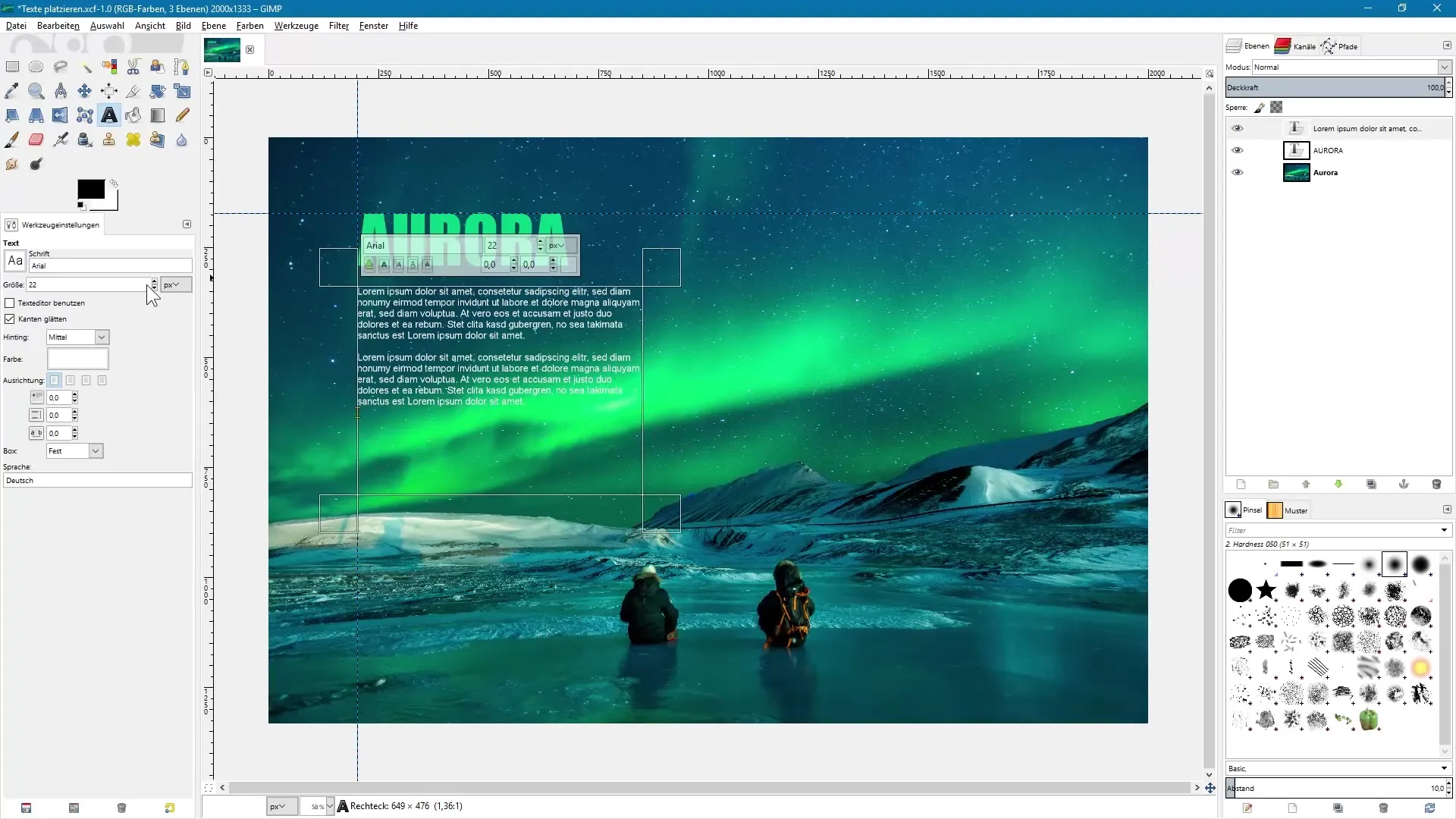Reset tool options to defaults button
Screen dimensions: 1456x819
click(x=170, y=808)
